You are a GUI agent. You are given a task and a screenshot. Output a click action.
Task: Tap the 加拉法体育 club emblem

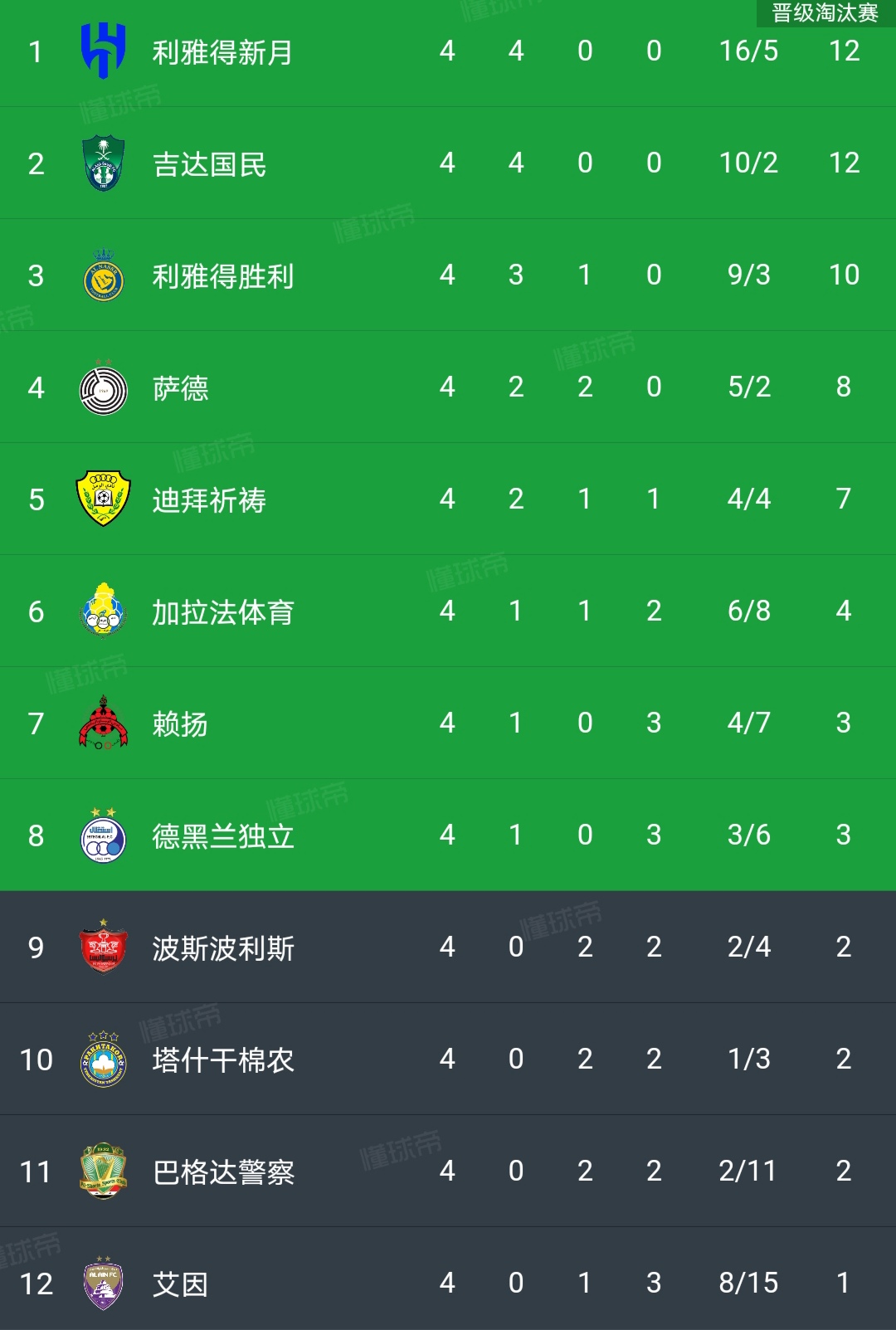coord(104,611)
